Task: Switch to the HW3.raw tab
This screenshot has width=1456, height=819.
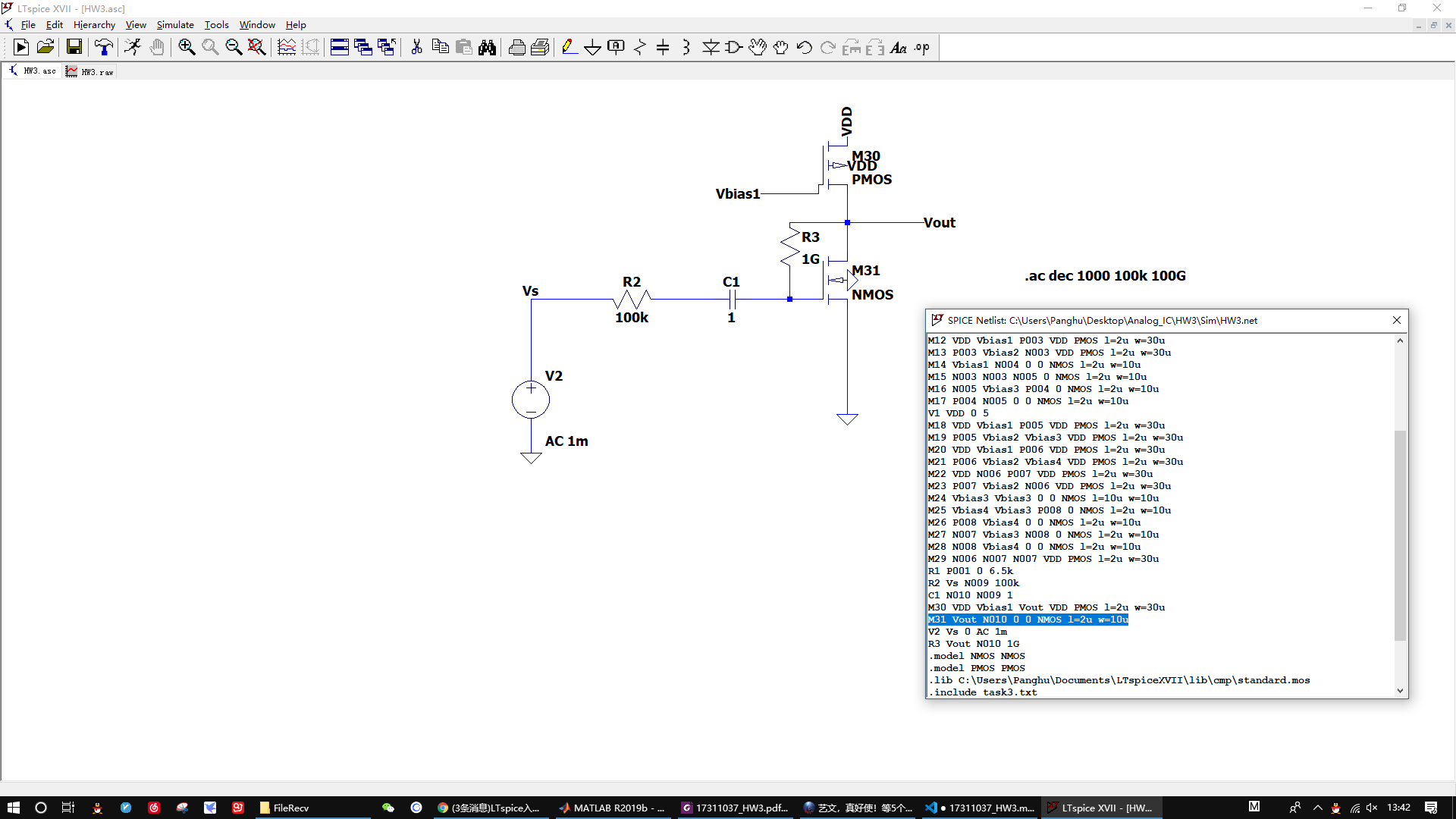Action: click(90, 71)
